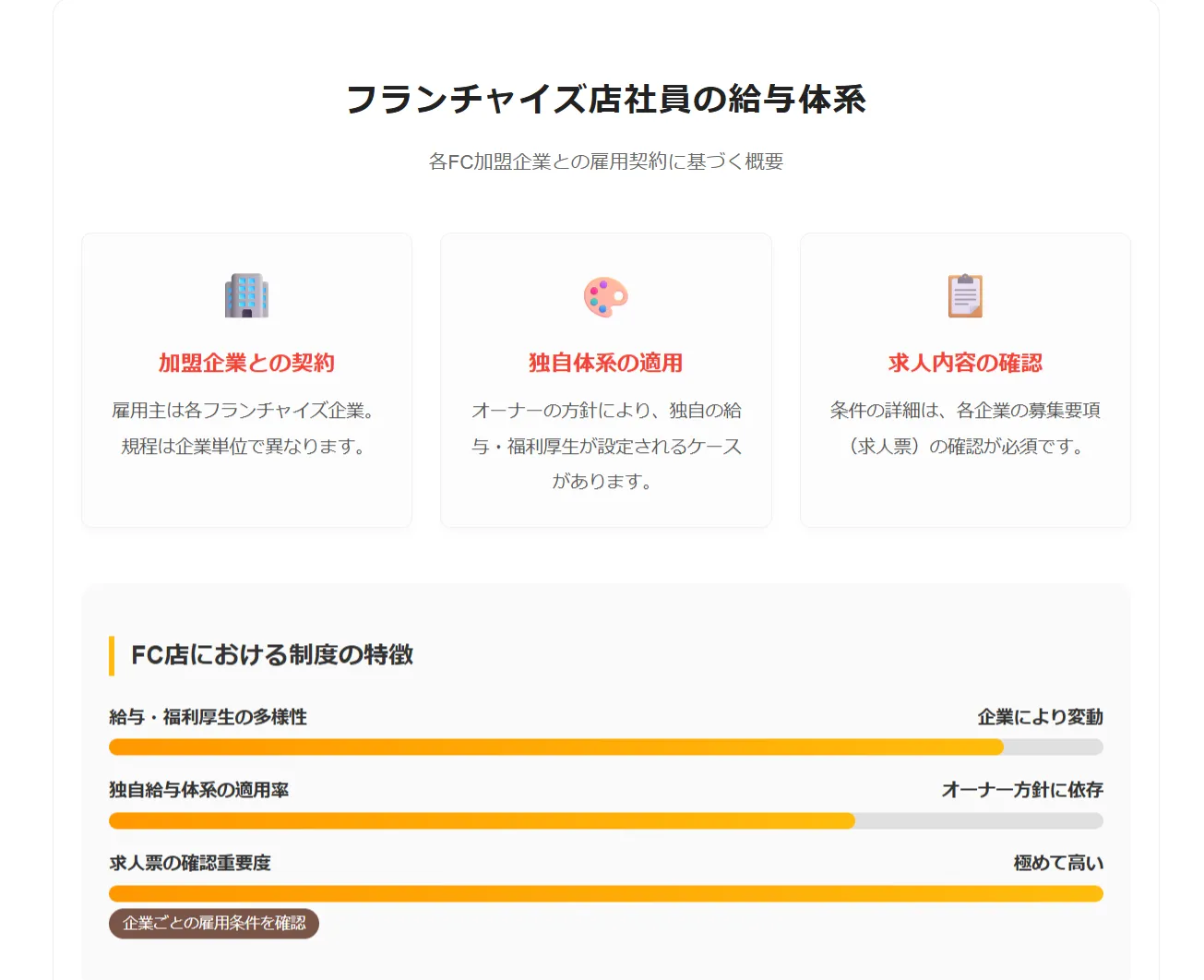The width and height of the screenshot is (1204, 980).
Task: Click the 独自給与体系の適用率 label
Action: tap(199, 790)
